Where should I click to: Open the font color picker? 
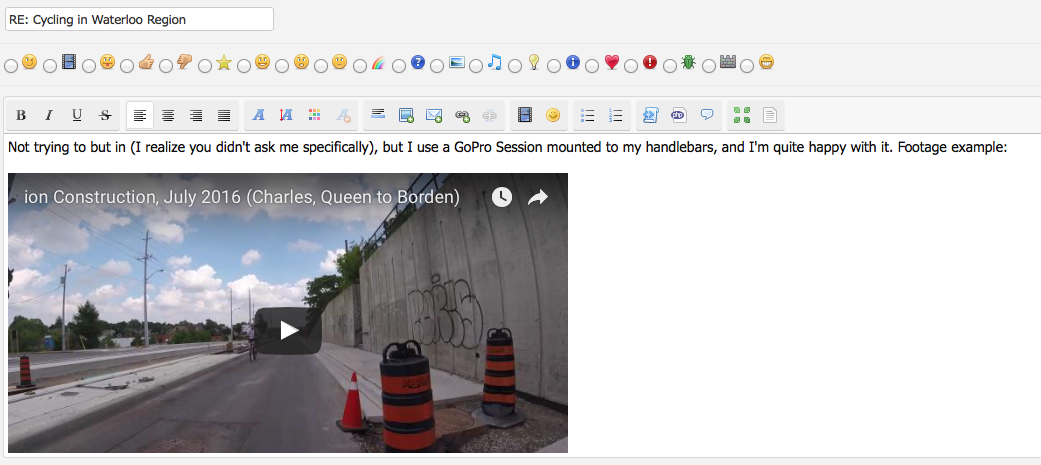(x=314, y=115)
